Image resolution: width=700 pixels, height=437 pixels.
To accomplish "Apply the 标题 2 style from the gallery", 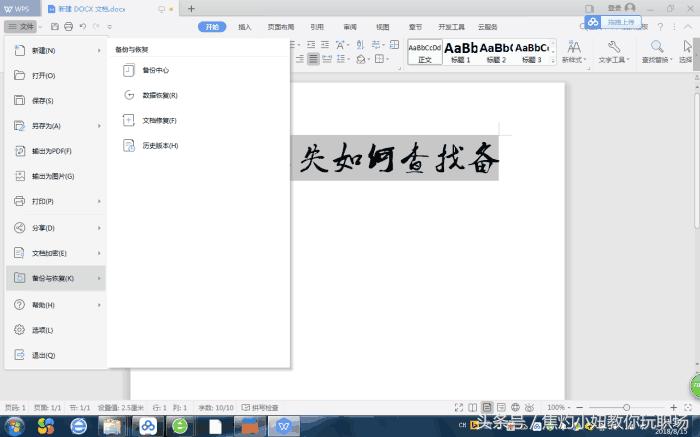I will click(496, 52).
